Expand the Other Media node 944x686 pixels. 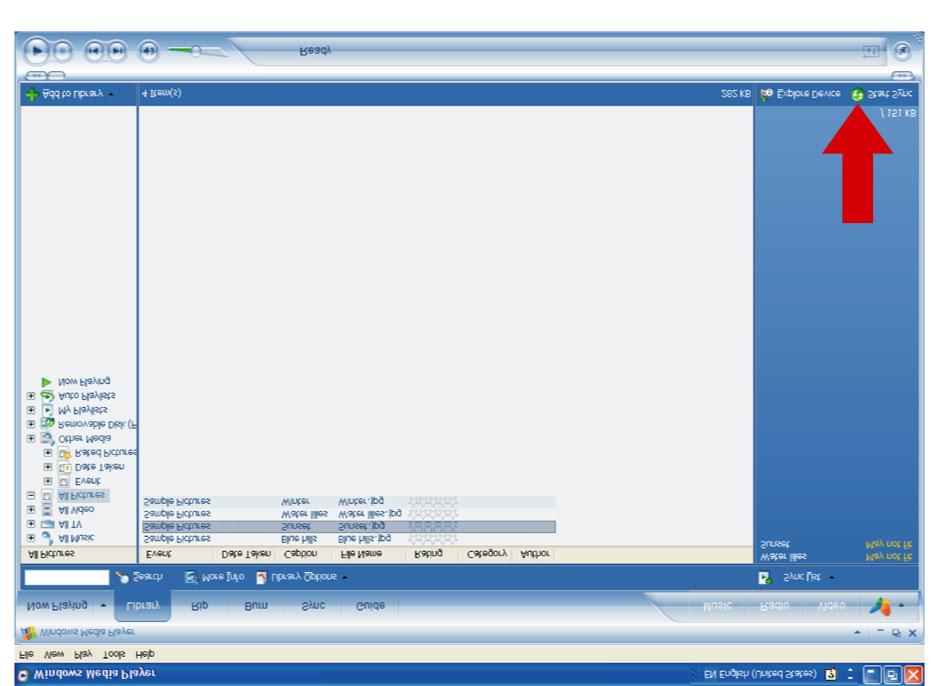31,438
